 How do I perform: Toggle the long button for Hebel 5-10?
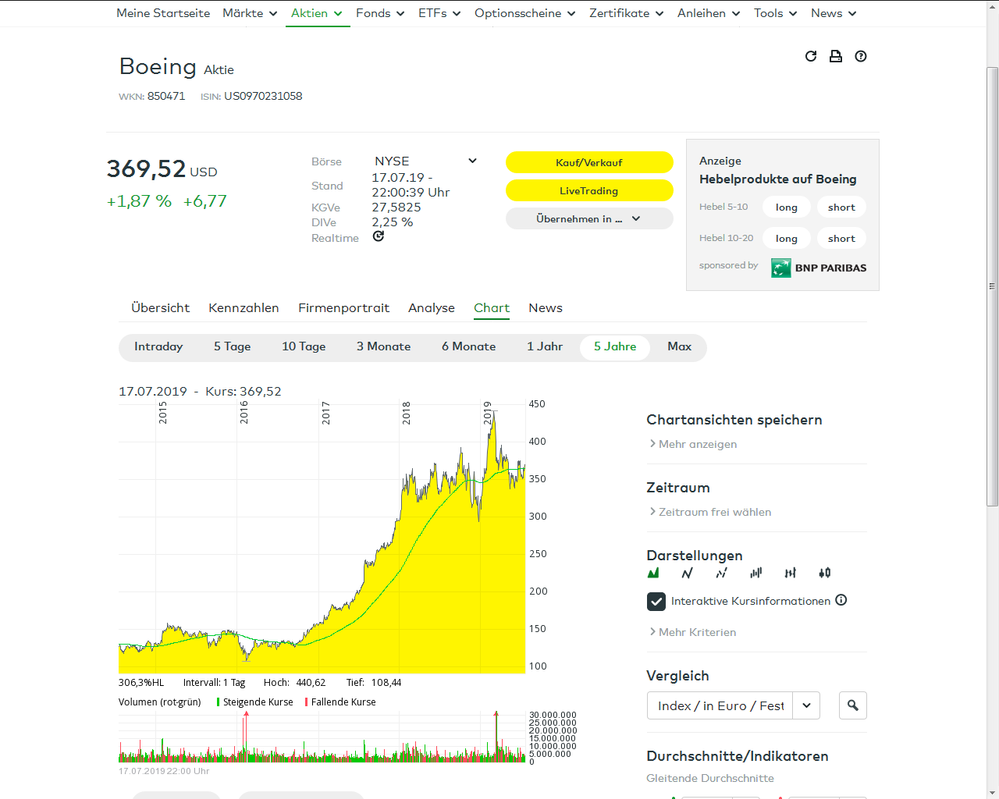[786, 206]
